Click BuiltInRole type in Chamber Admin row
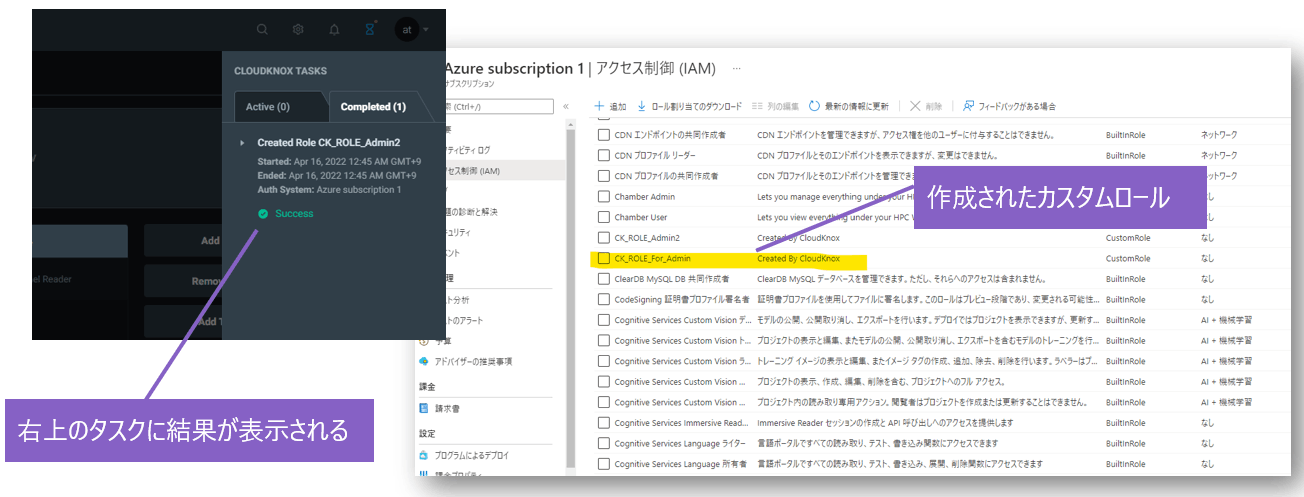1304x497 pixels. coord(1126,197)
